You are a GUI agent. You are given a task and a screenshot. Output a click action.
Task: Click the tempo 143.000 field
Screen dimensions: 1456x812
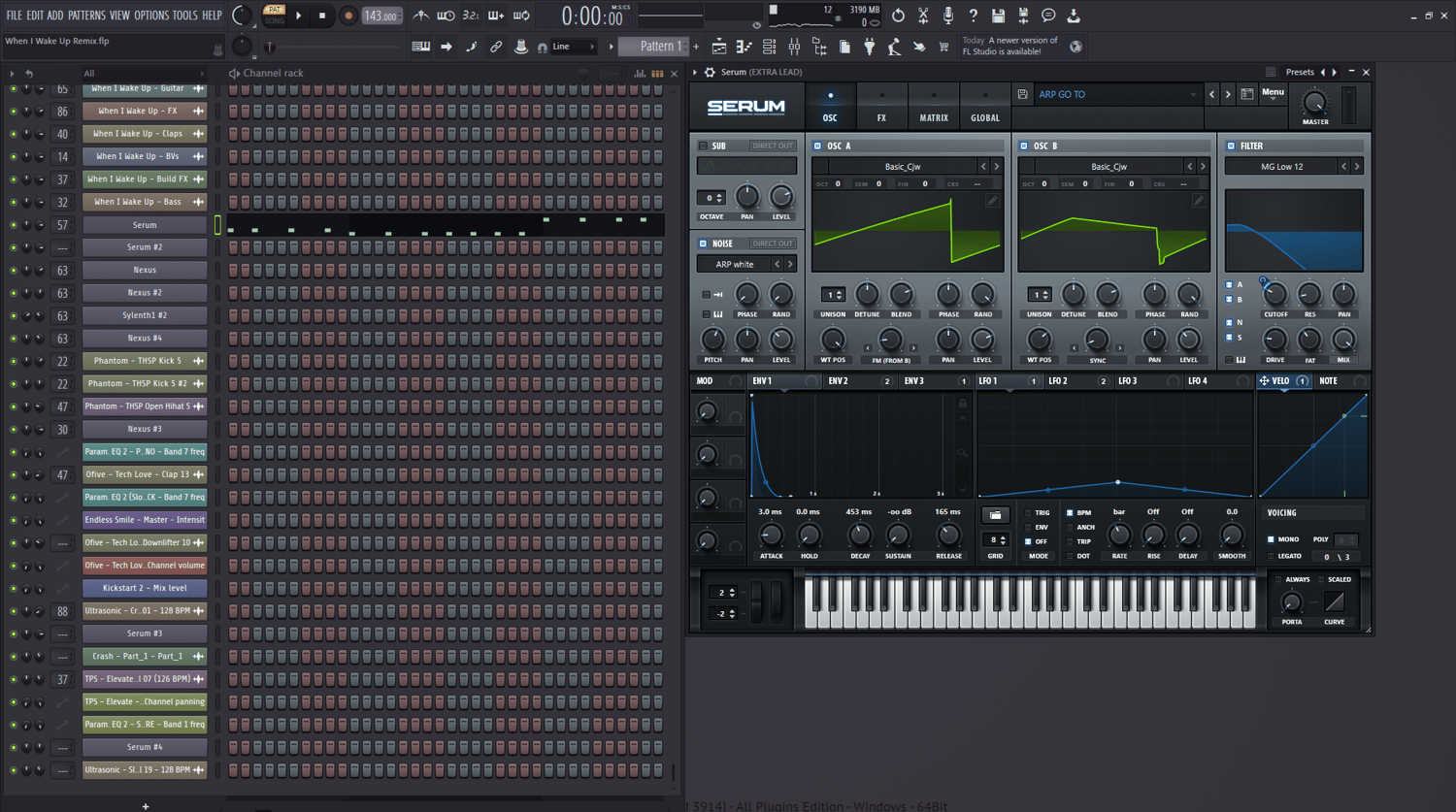click(x=381, y=16)
